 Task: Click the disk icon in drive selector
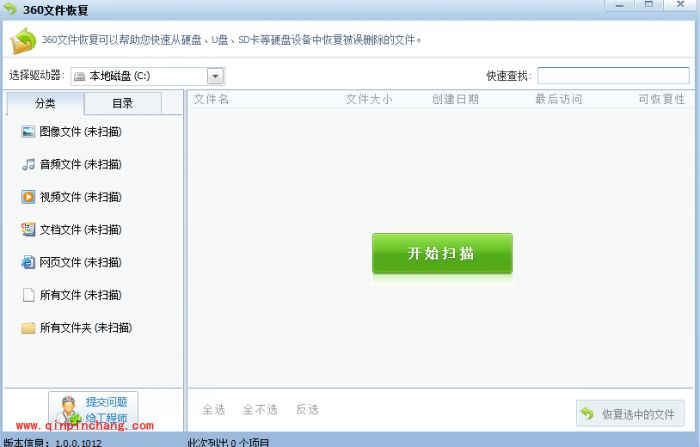(x=79, y=77)
